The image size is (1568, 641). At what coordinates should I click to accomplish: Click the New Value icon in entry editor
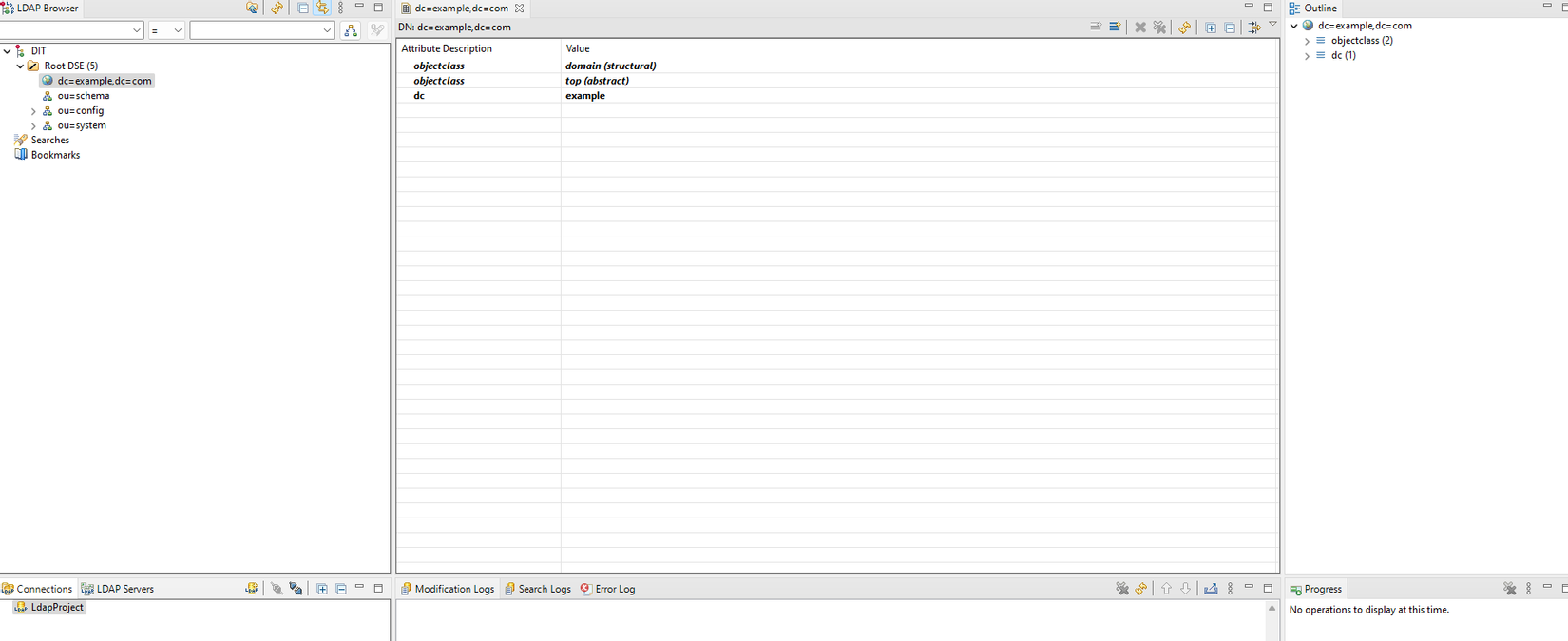(1096, 28)
